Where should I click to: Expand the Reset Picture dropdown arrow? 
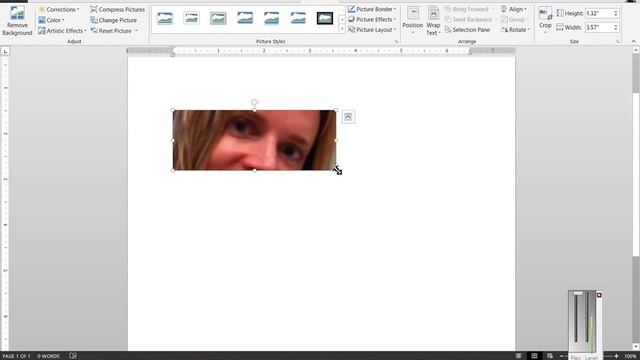click(x=136, y=31)
